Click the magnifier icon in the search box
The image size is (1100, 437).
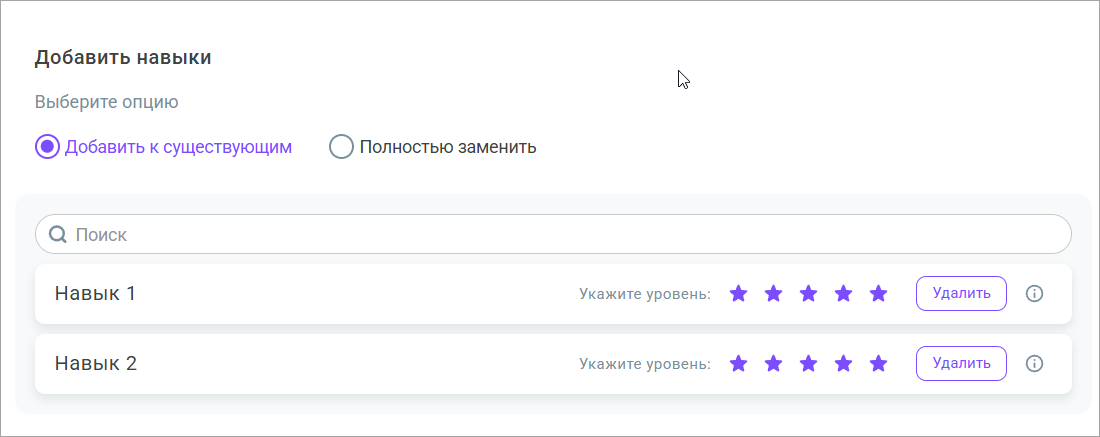[x=58, y=235]
